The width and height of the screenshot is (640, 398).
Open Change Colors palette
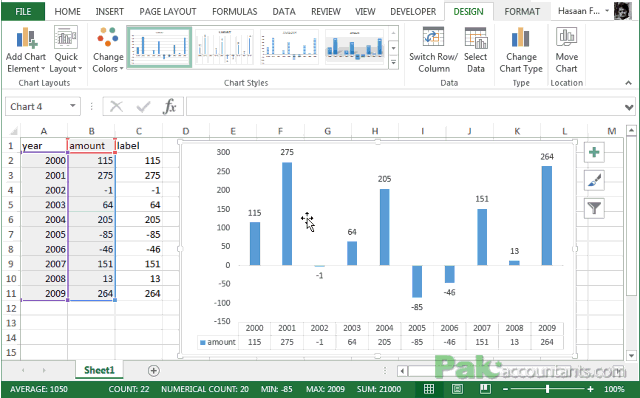(x=108, y=50)
